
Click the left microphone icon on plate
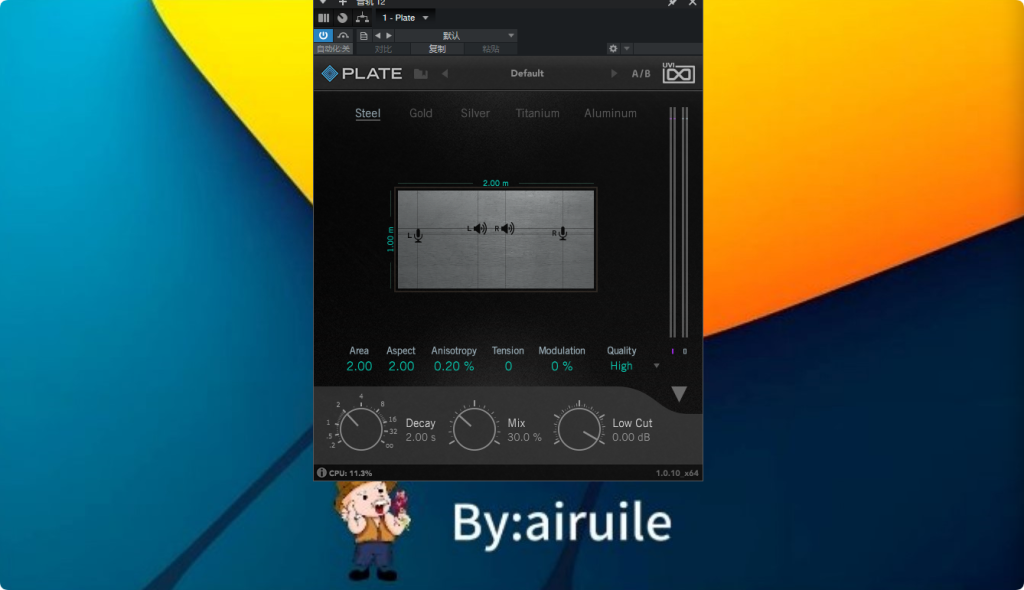[418, 235]
